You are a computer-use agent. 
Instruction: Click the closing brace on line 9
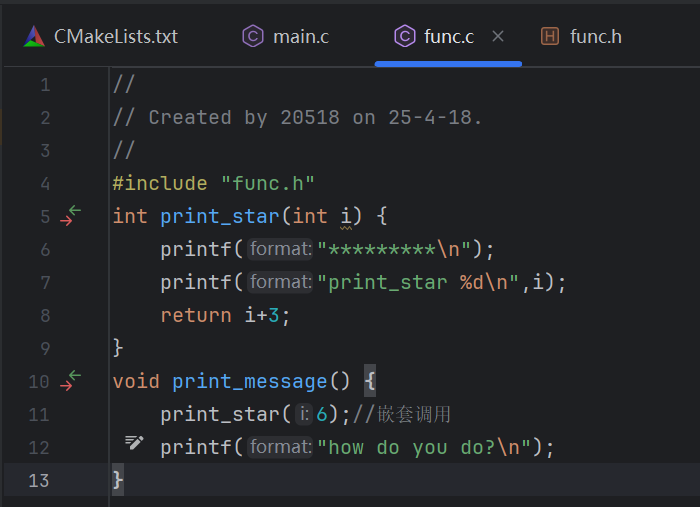pyautogui.click(x=118, y=348)
